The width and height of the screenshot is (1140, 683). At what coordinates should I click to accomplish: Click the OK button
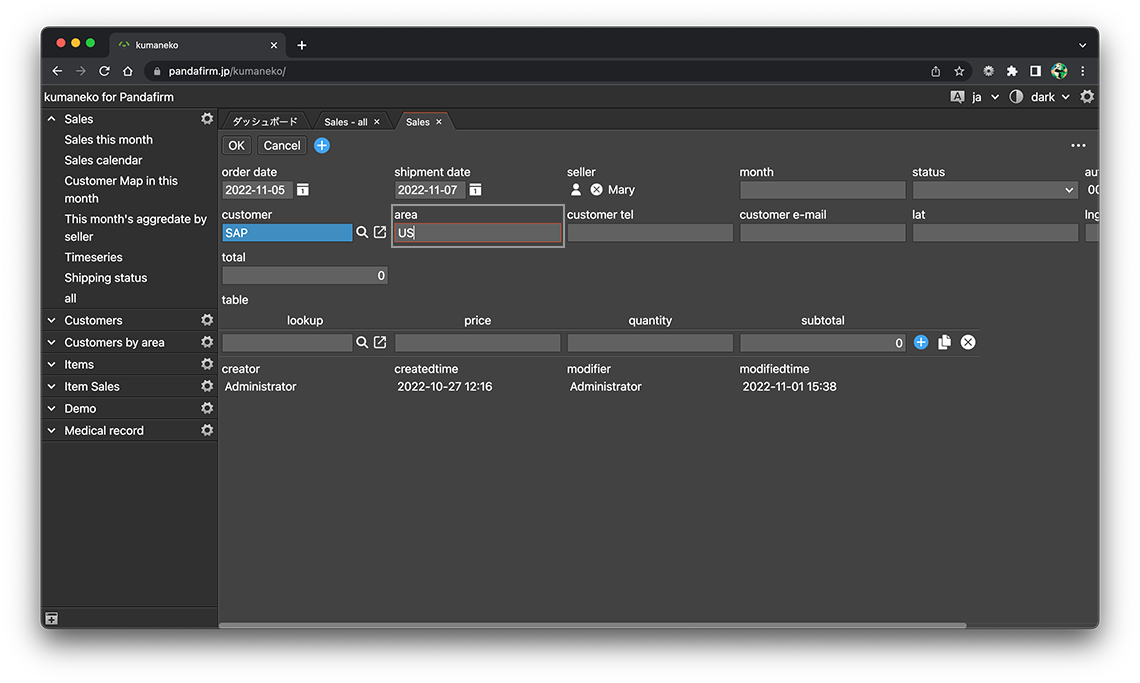(x=236, y=146)
